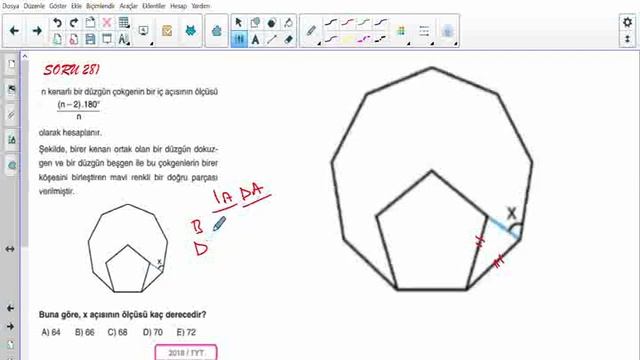Open the transparency options
Image resolution: width=640 pixels, height=360 pixels.
pyautogui.click(x=448, y=31)
